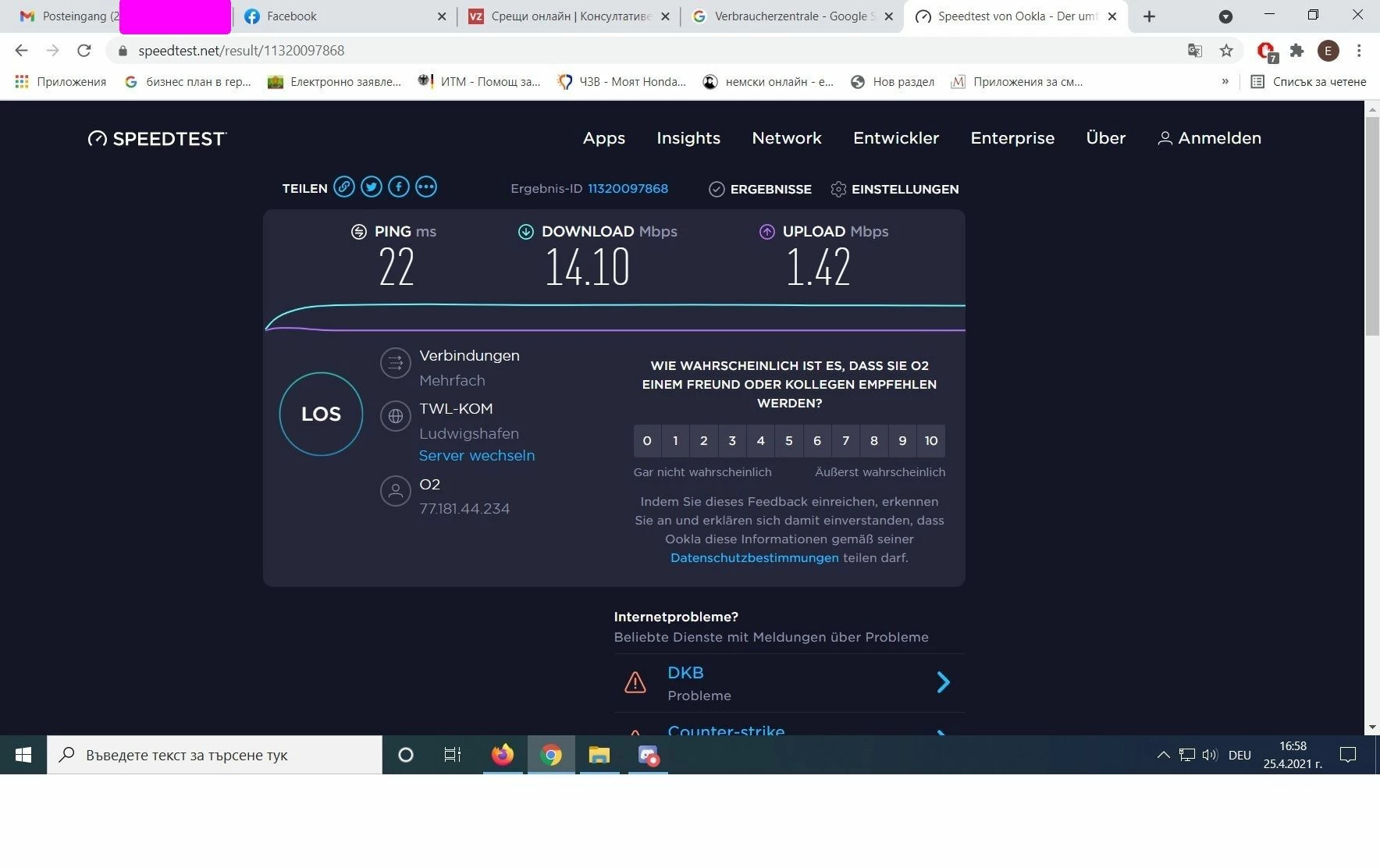Rate O2 with score 5
The image size is (1380, 868).
789,441
